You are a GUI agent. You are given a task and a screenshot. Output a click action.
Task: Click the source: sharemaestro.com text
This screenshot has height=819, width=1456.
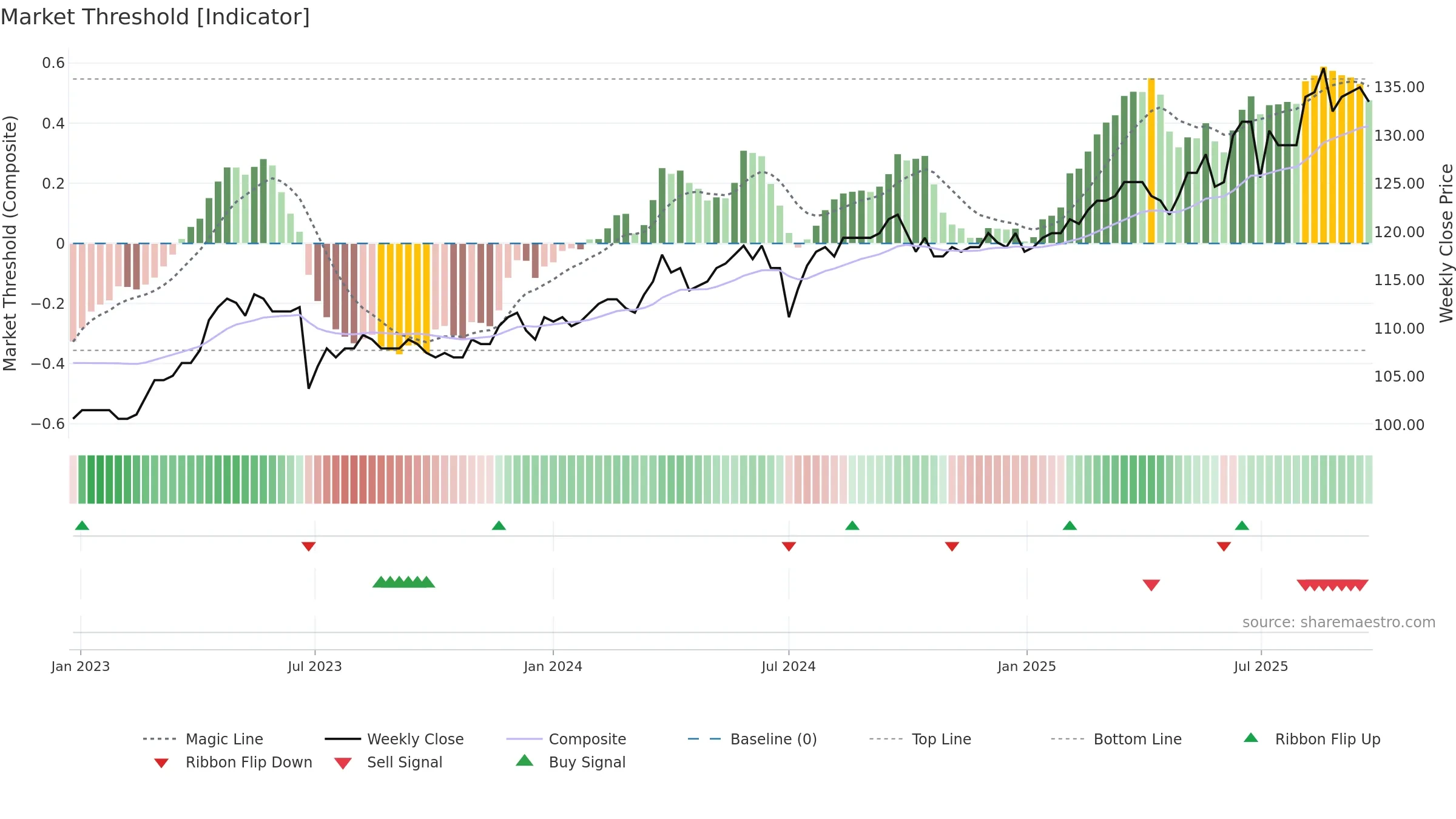point(1339,622)
